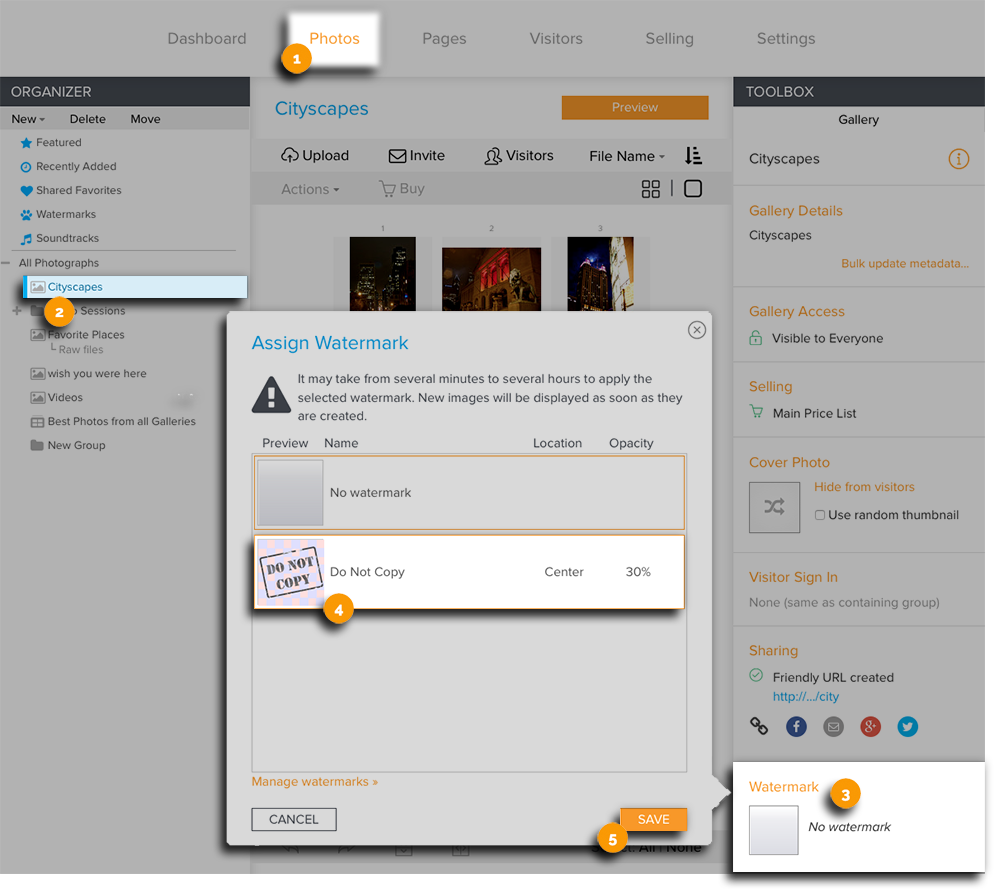Select Raw files sub-gallery

pos(80,349)
